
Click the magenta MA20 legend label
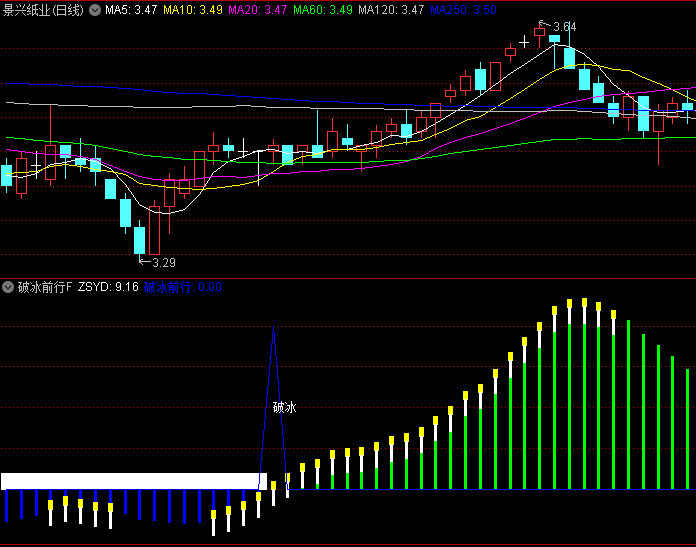[x=258, y=10]
